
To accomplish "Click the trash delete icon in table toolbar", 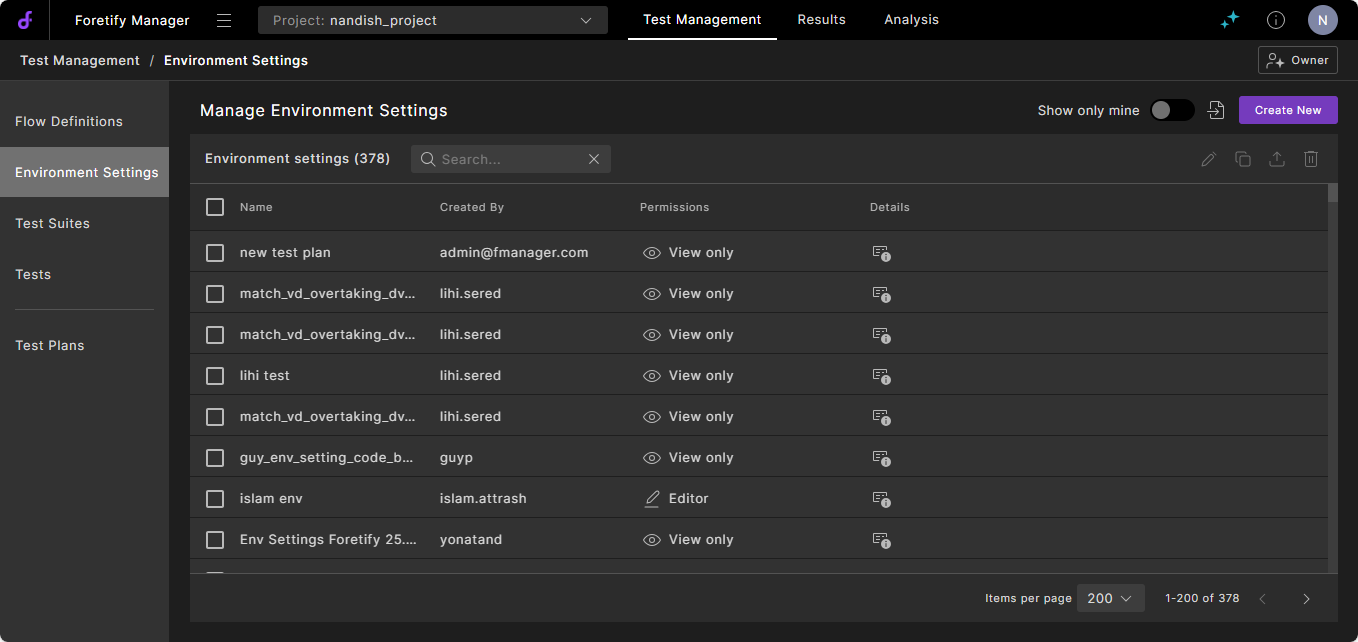I will pyautogui.click(x=1311, y=159).
